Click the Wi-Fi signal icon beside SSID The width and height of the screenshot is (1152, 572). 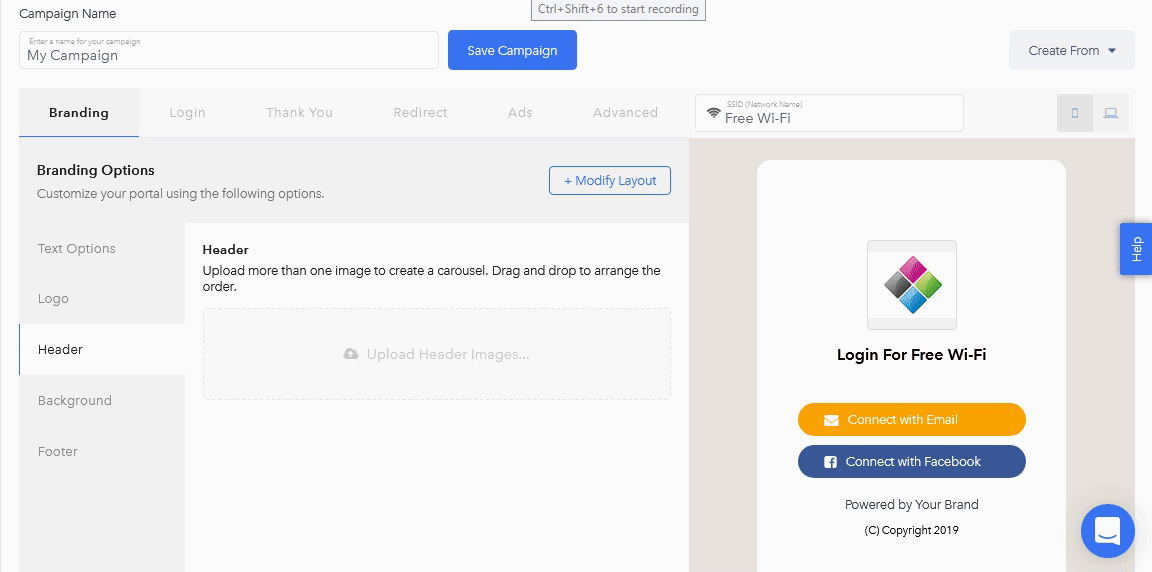point(713,113)
